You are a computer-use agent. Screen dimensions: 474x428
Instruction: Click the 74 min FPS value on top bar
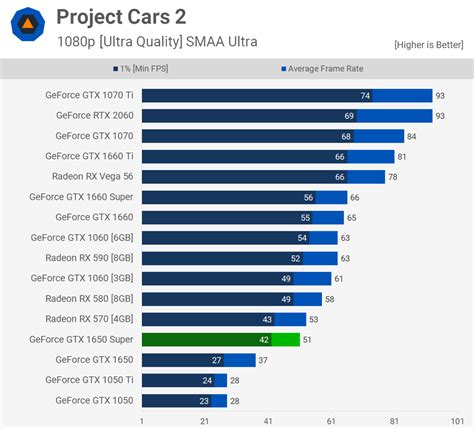coord(365,96)
